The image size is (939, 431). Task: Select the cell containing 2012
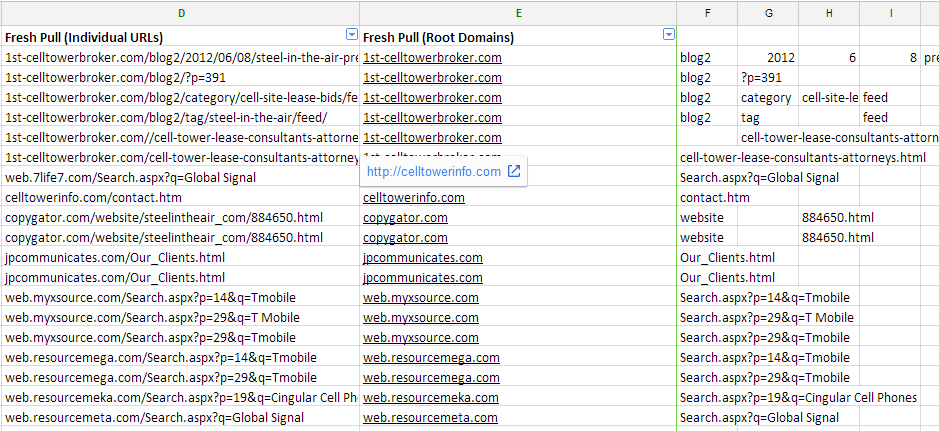point(768,58)
